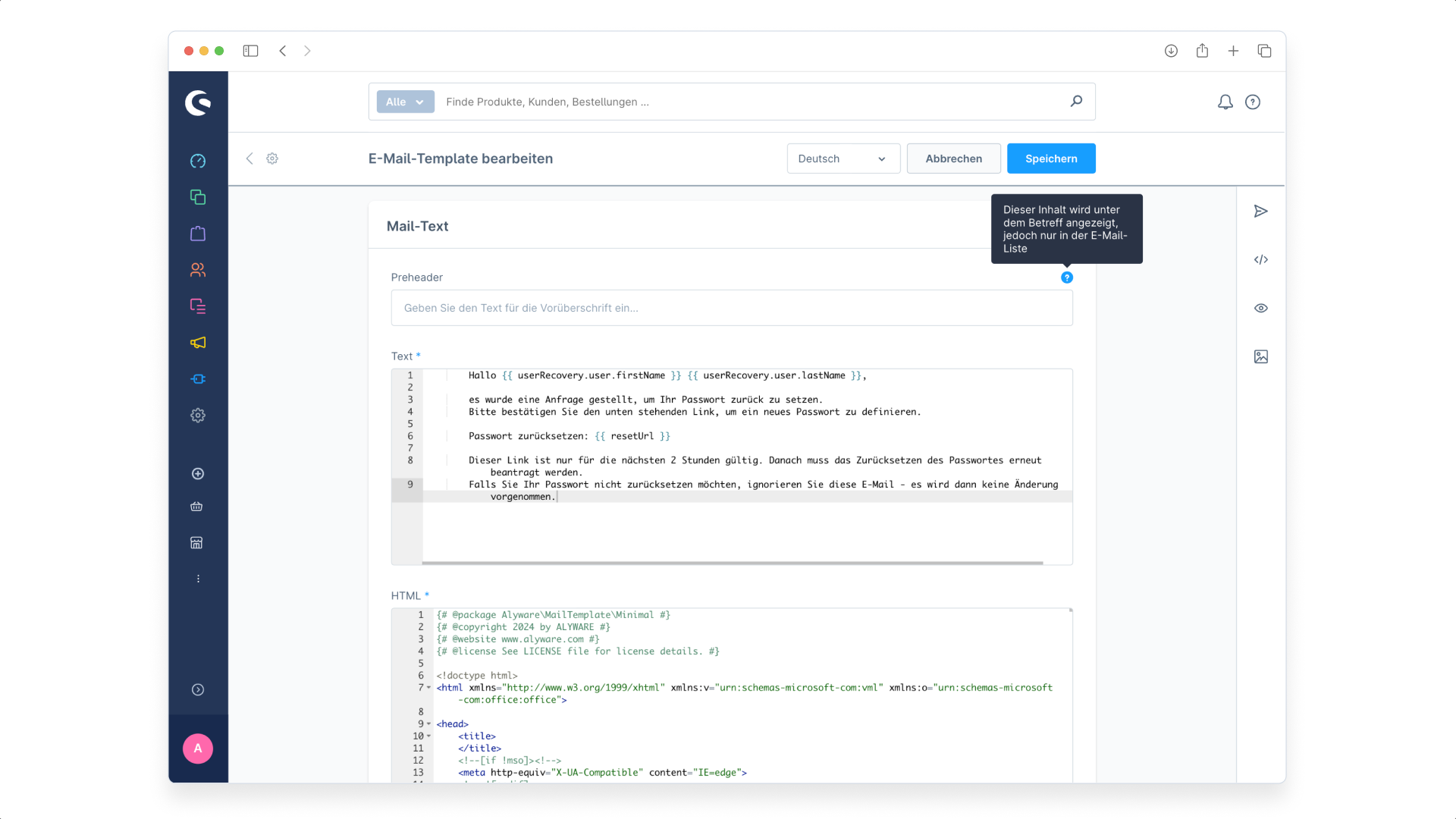Viewport: 1456px width, 819px height.
Task: Click the 'Passwort zurücksetzen:' line in Text editor
Action: coord(570,436)
